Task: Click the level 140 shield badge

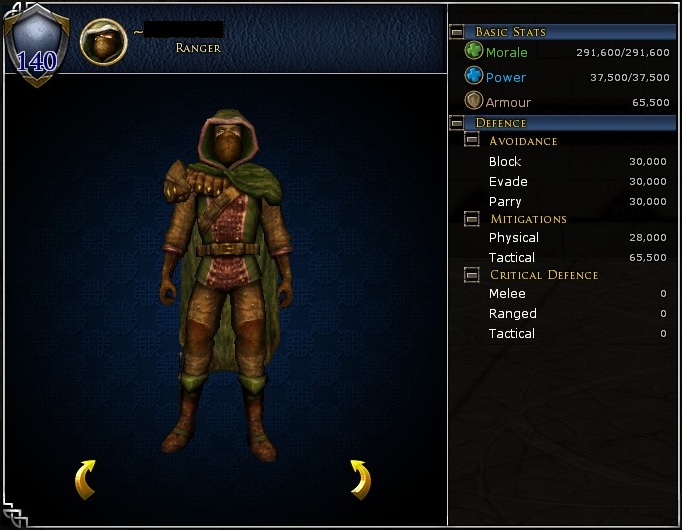Action: coord(37,45)
